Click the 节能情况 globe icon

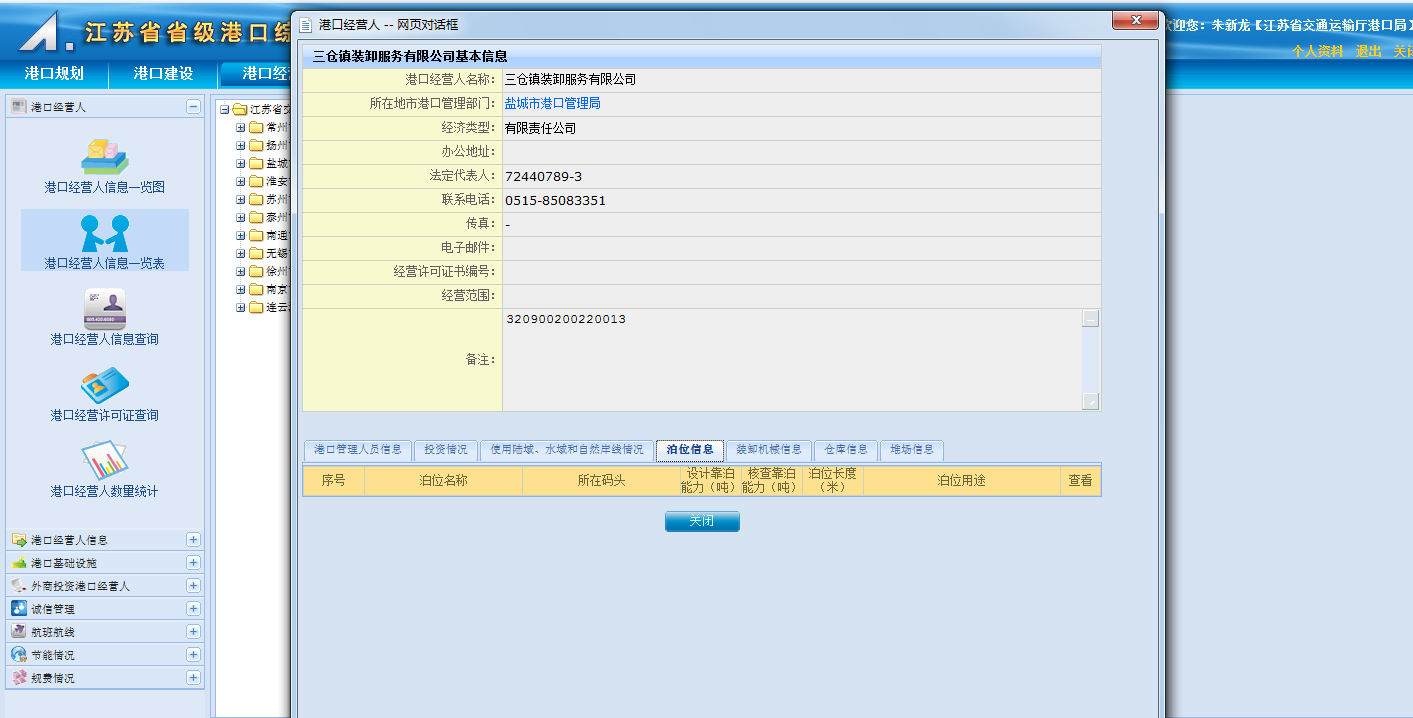pyautogui.click(x=18, y=655)
